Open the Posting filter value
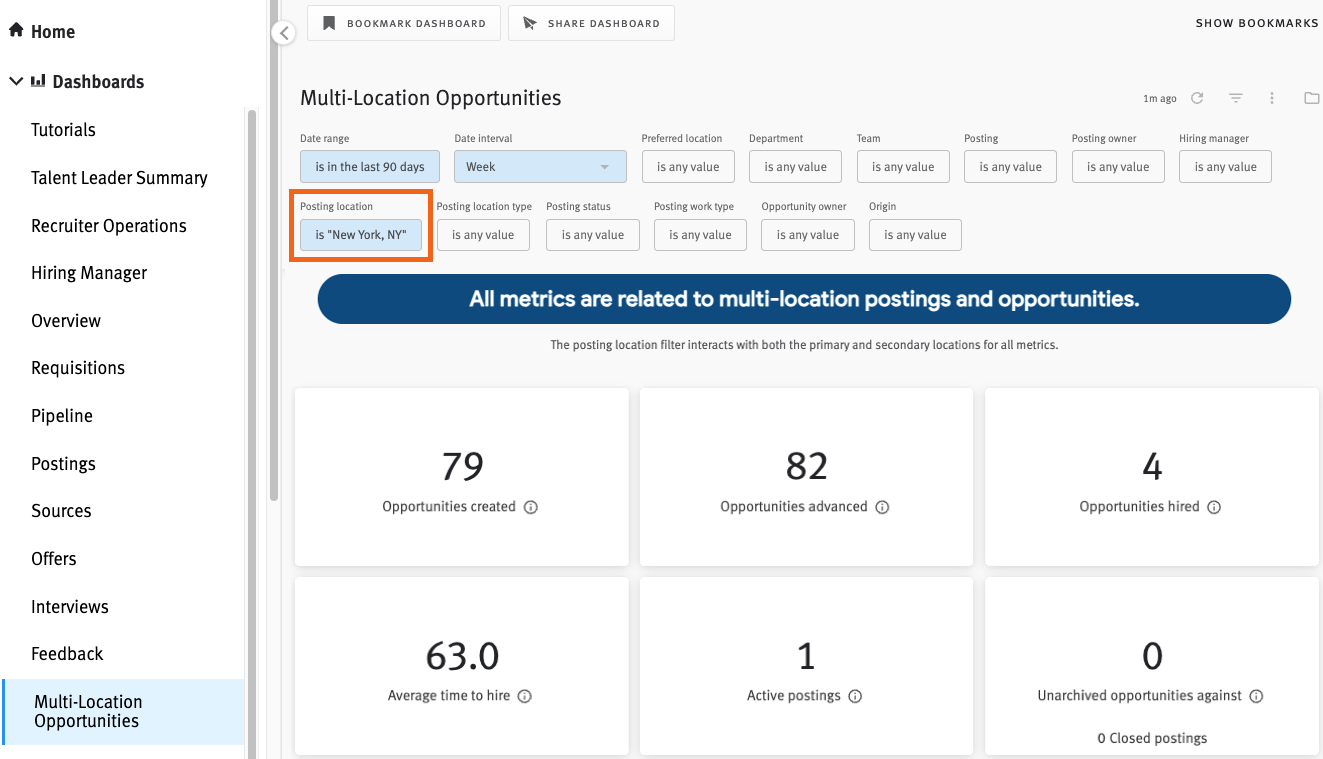 pos(1010,167)
